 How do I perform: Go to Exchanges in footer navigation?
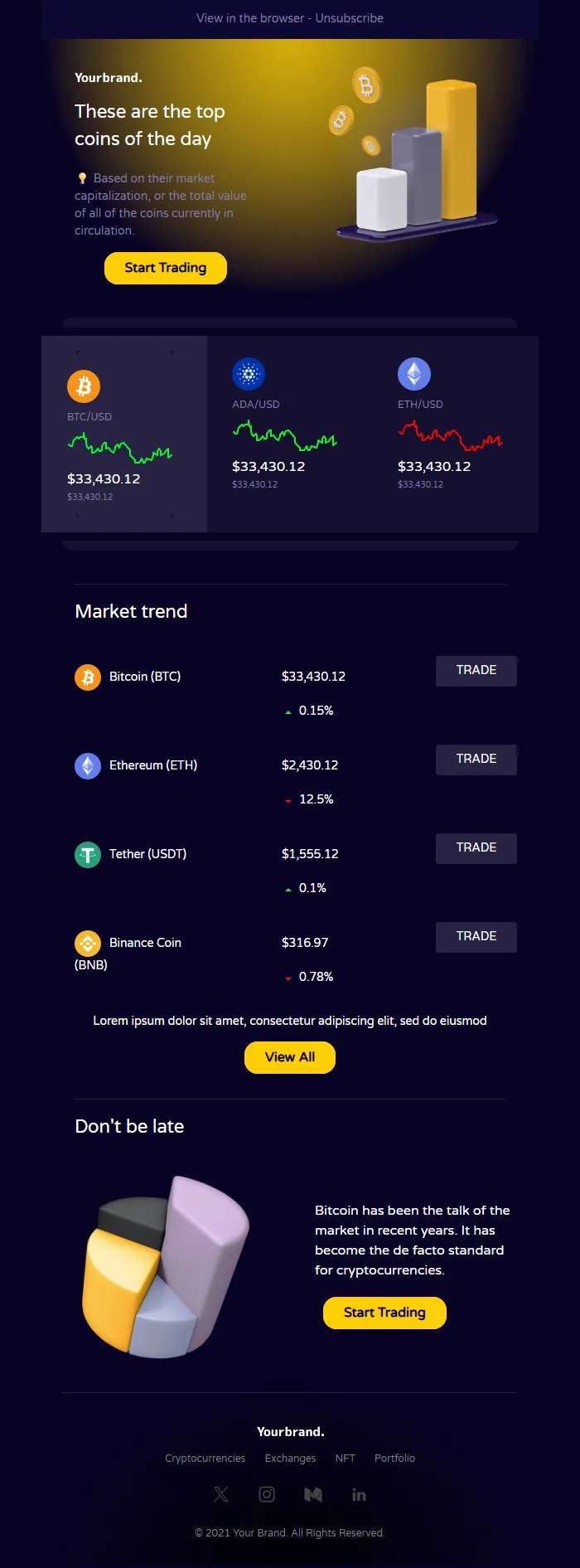(290, 1459)
